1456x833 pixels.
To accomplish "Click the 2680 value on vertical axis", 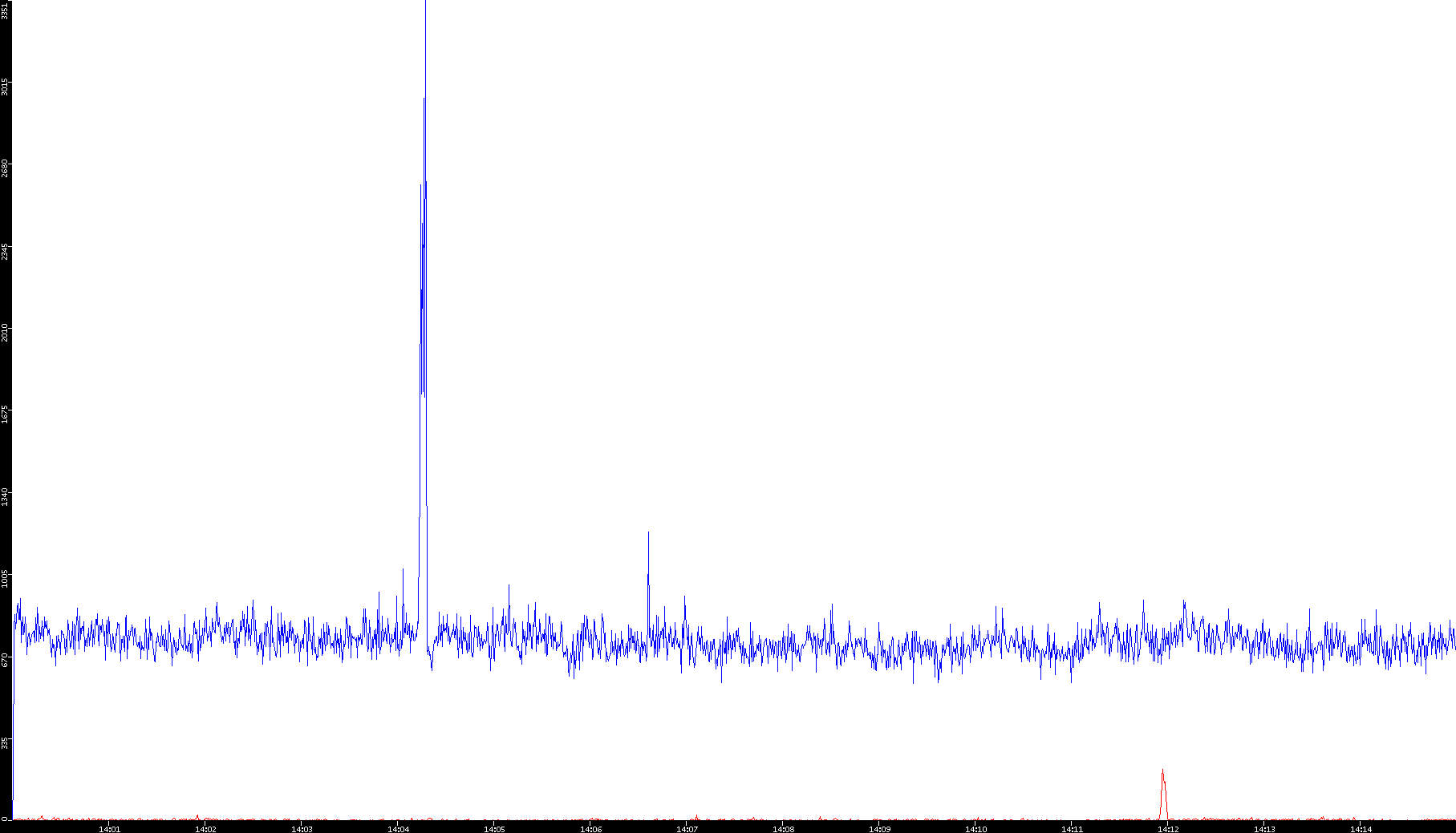I will click(5, 168).
